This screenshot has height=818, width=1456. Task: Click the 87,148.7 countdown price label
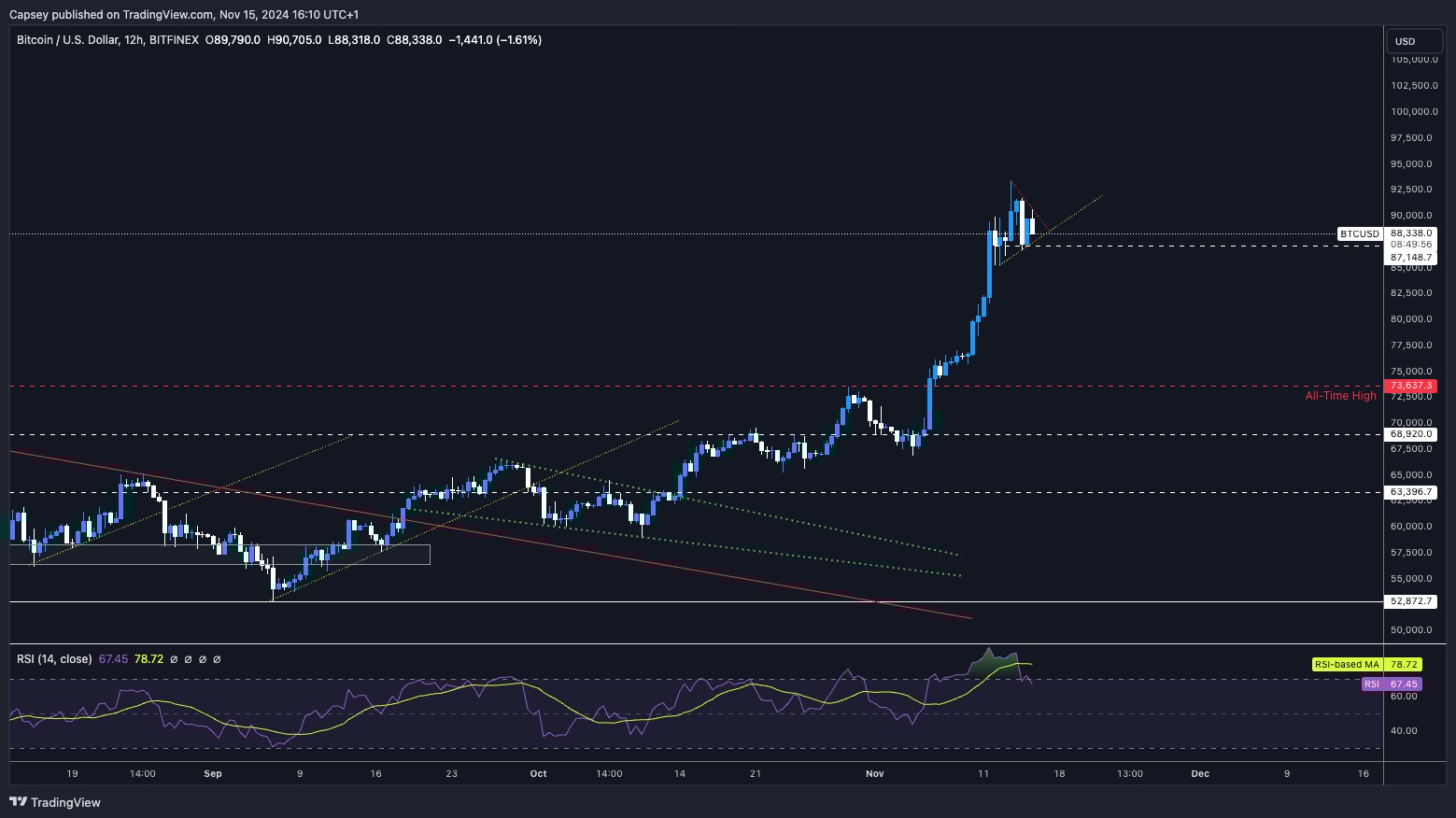point(1410,257)
